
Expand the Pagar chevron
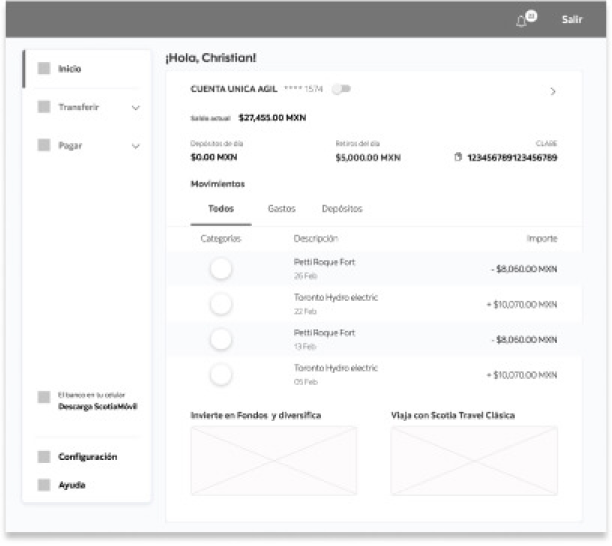point(135,146)
